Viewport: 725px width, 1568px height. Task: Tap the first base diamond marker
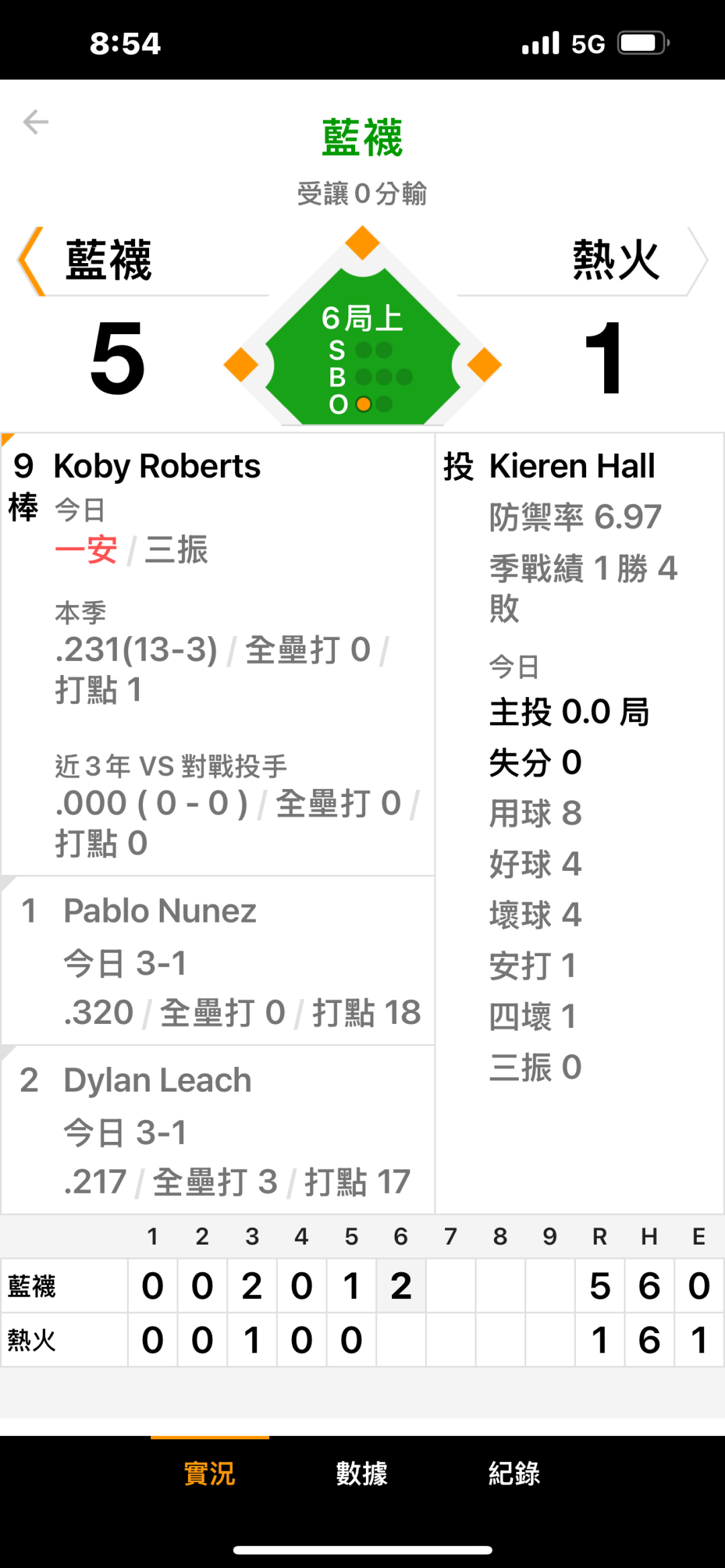(484, 365)
